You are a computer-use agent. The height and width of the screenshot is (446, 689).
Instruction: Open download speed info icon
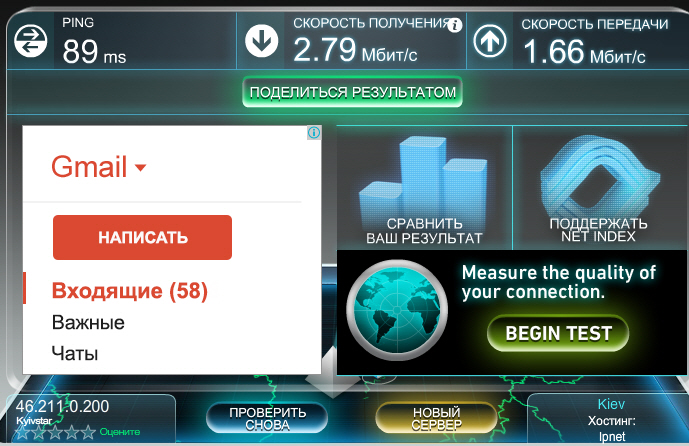455,25
